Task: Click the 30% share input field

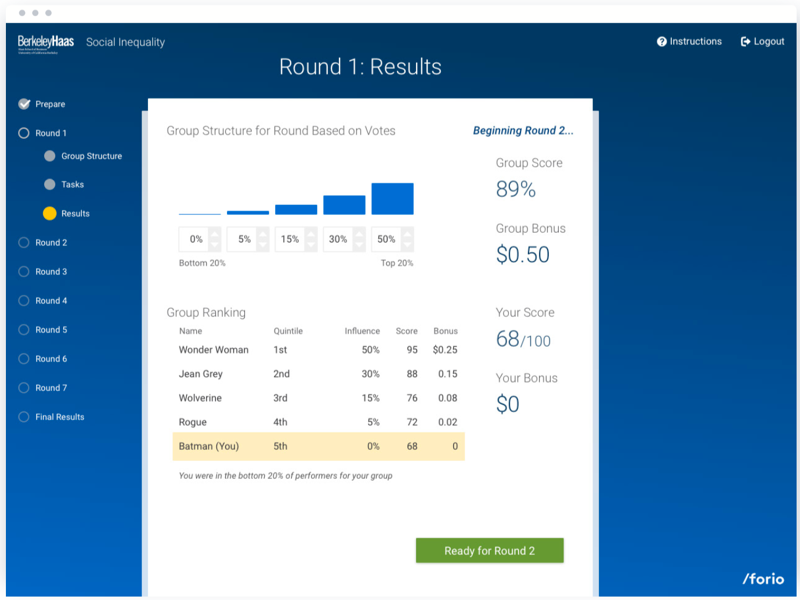Action: coord(338,240)
